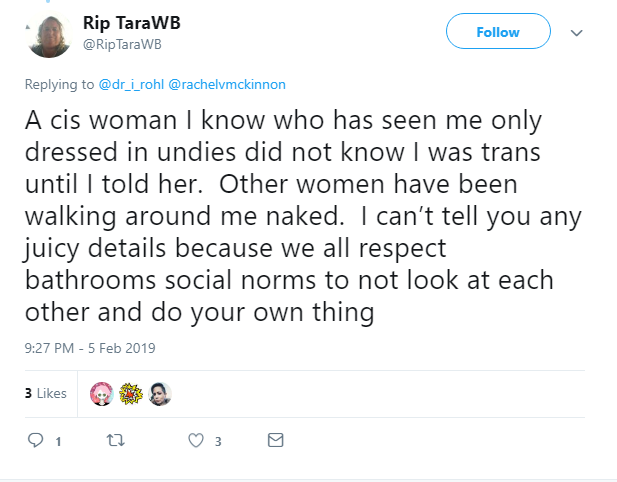Image resolution: width=617 pixels, height=482 pixels.
Task: Click the tweet body text
Action: [303, 216]
